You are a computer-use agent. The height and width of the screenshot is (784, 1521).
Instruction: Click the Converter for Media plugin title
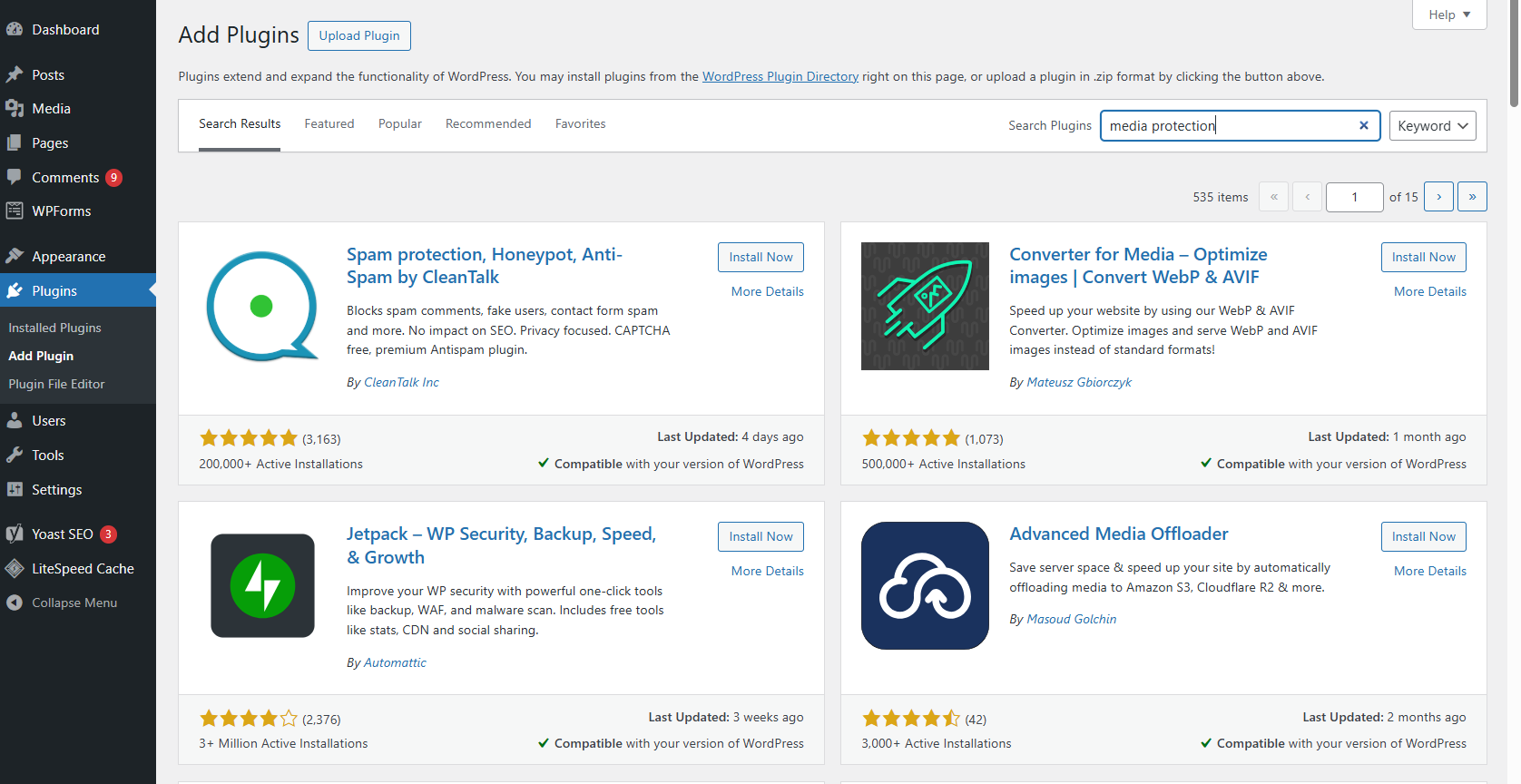click(x=1138, y=266)
